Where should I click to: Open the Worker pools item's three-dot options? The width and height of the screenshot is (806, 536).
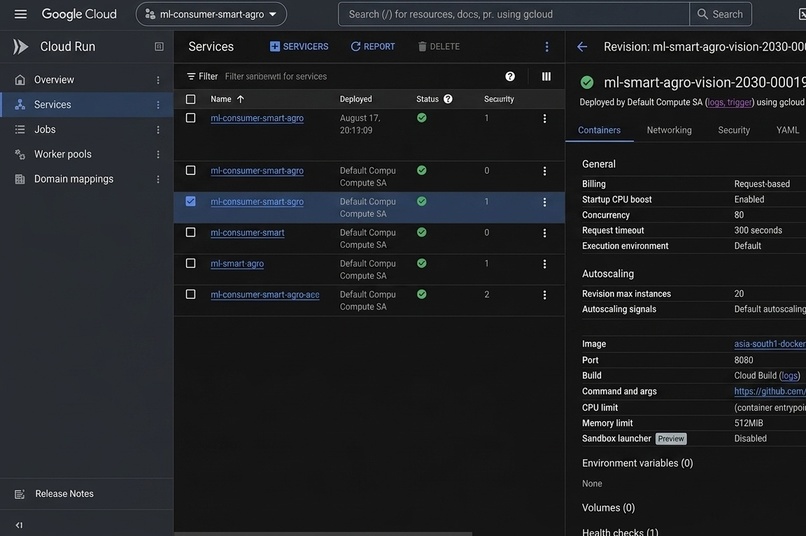158,154
